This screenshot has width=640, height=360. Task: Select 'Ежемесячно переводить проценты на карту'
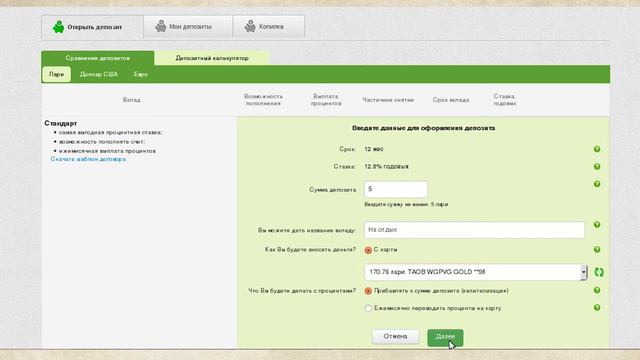(x=368, y=308)
